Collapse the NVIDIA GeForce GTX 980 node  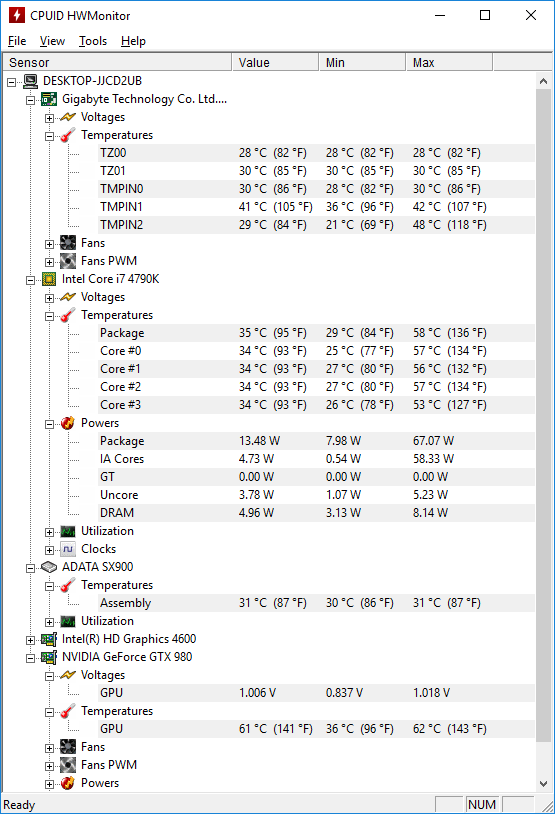(x=31, y=658)
